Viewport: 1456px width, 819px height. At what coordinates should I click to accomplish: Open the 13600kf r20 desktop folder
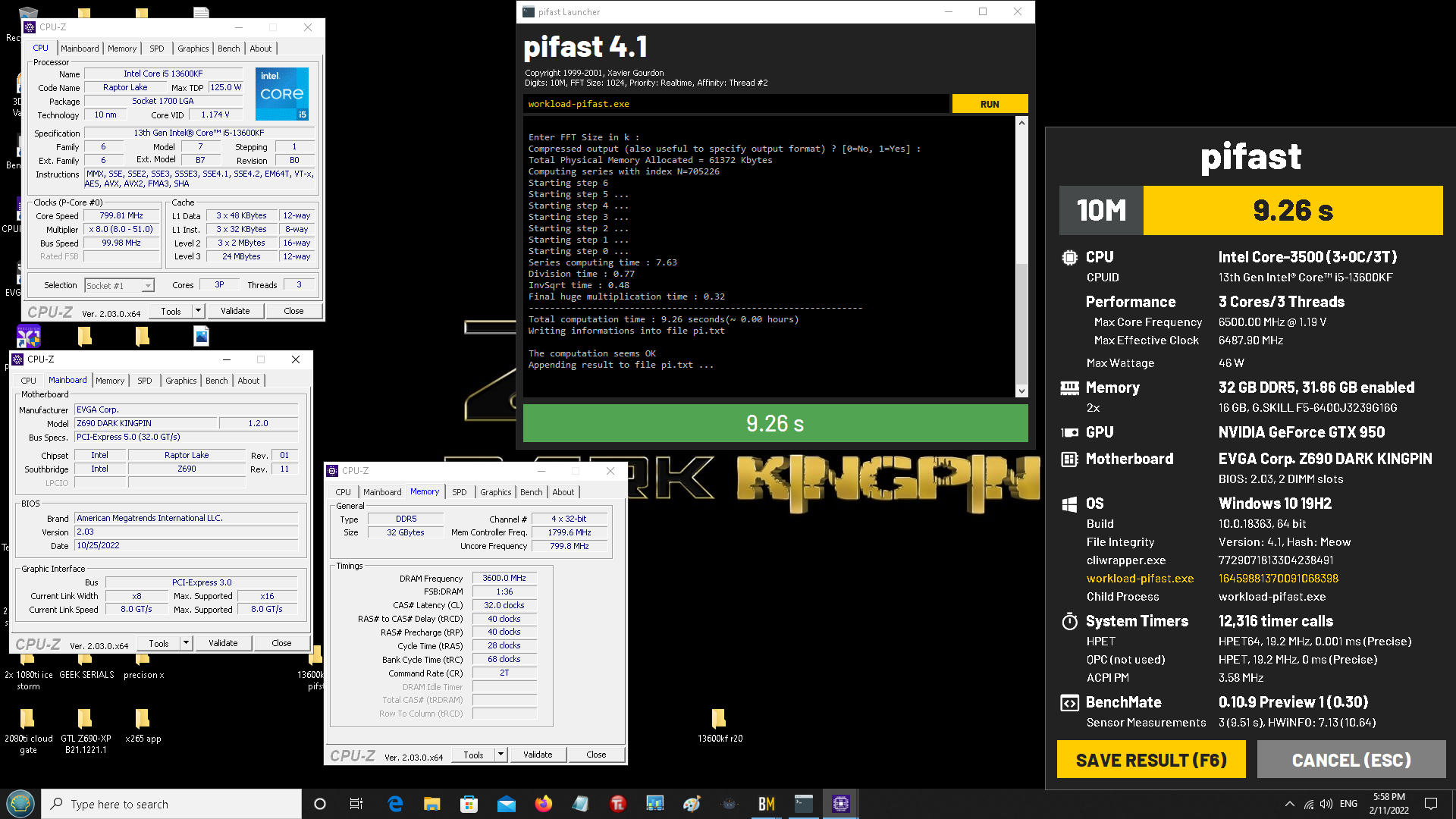(x=719, y=726)
